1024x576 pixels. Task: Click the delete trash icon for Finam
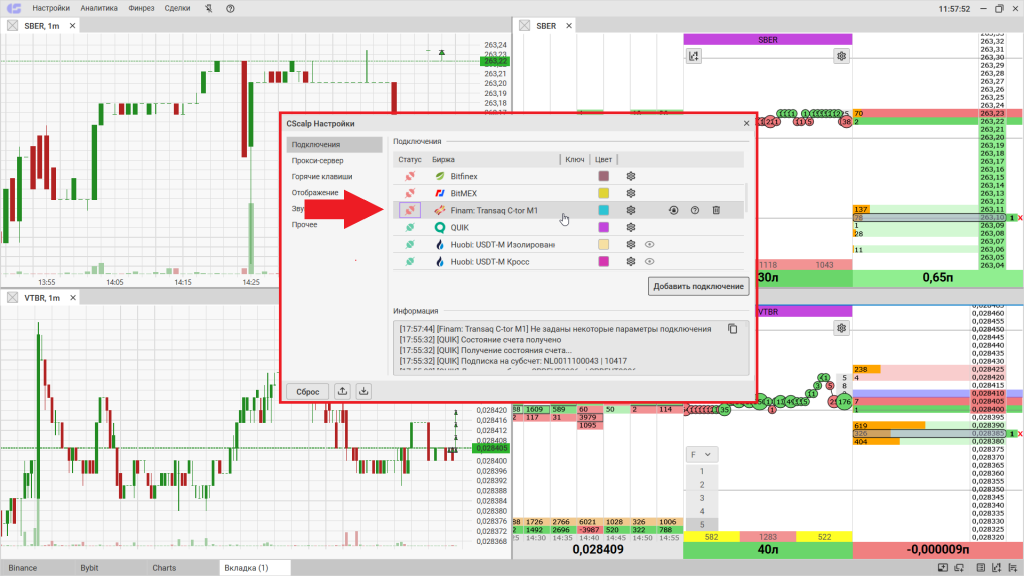(x=716, y=210)
